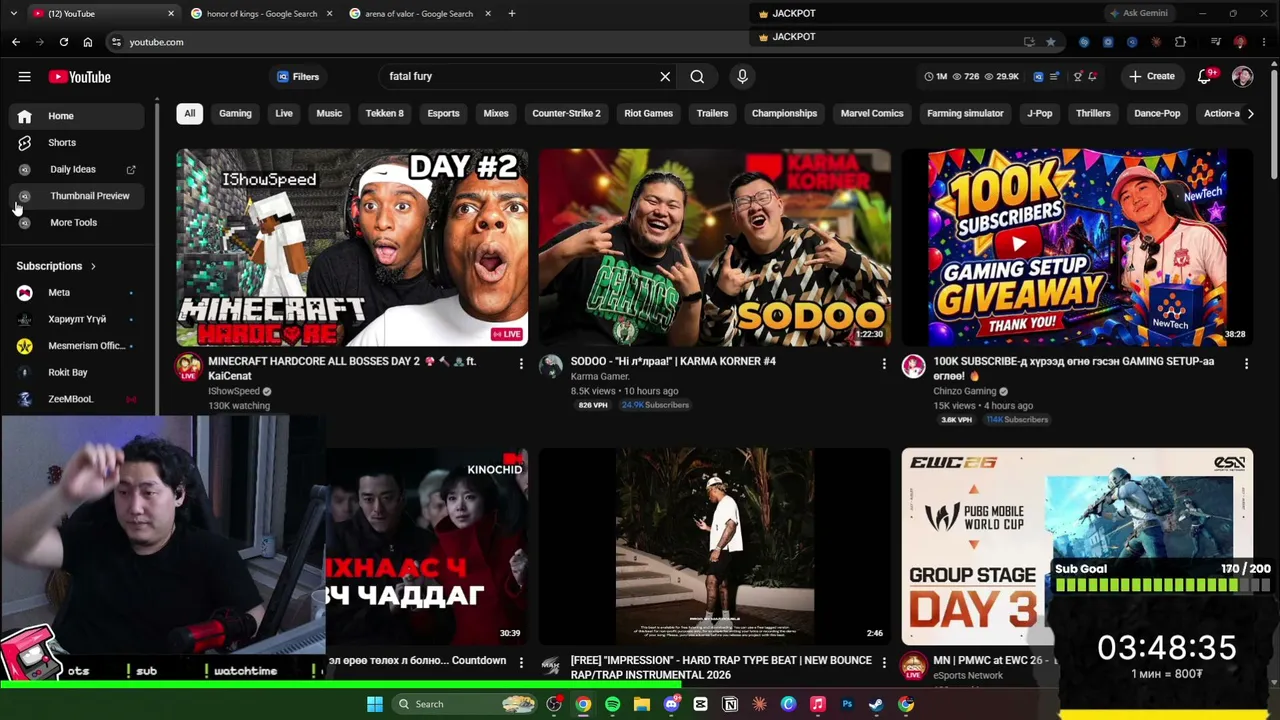
Task: Click Ask Gemini in the title bar
Action: pos(1138,14)
